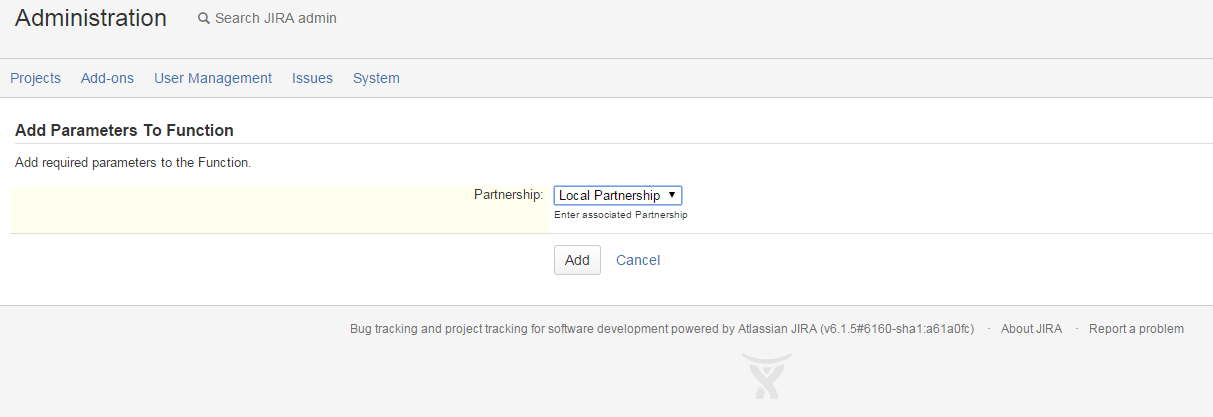Cancel adding parameters
1213x417 pixels.
pos(638,260)
